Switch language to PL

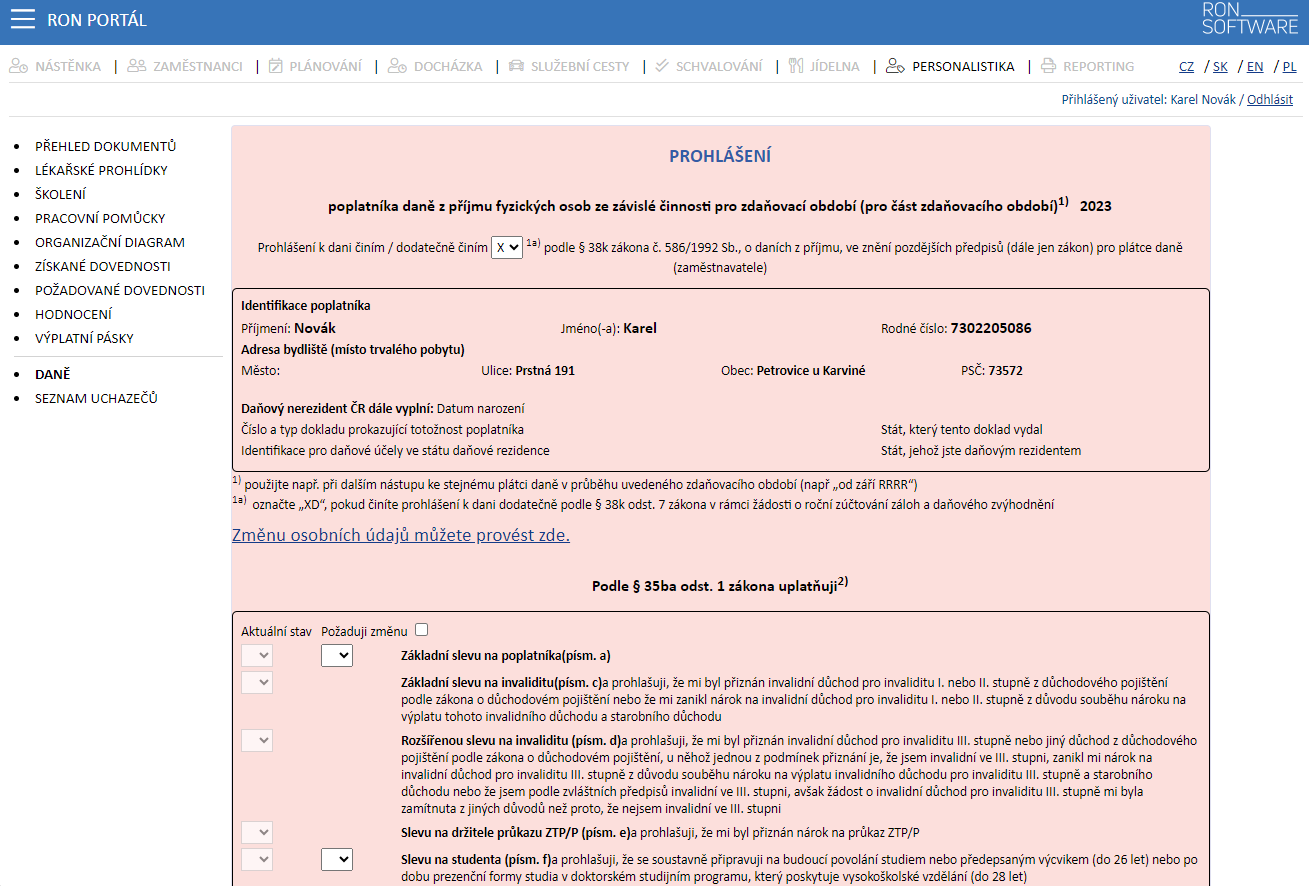tap(1290, 67)
